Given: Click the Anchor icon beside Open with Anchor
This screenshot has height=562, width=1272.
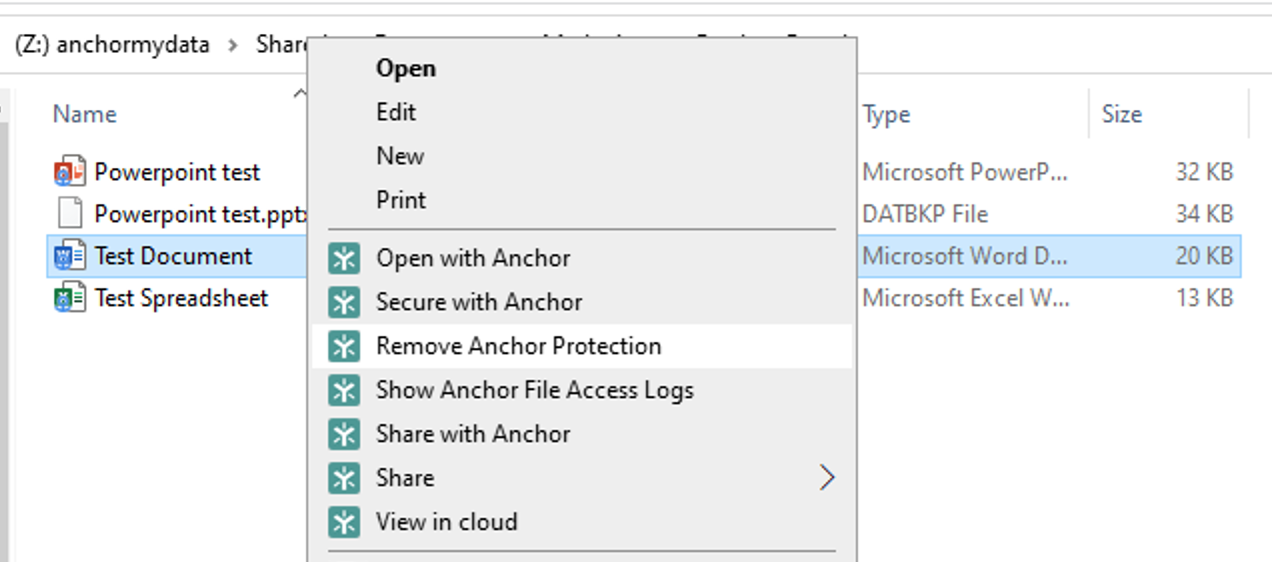Looking at the screenshot, I should click(x=344, y=258).
